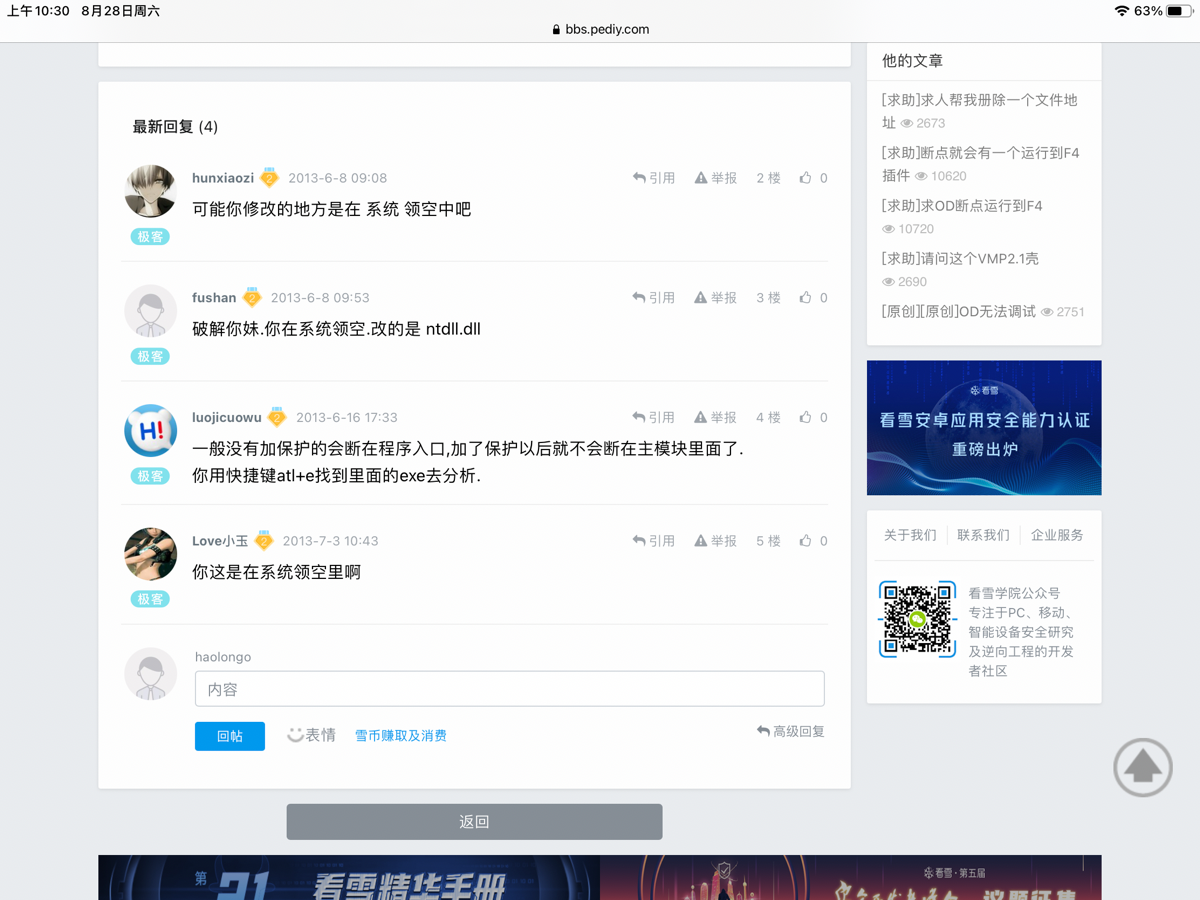Switch to the 联系我们 tab
Image resolution: width=1200 pixels, height=900 pixels.
point(983,535)
